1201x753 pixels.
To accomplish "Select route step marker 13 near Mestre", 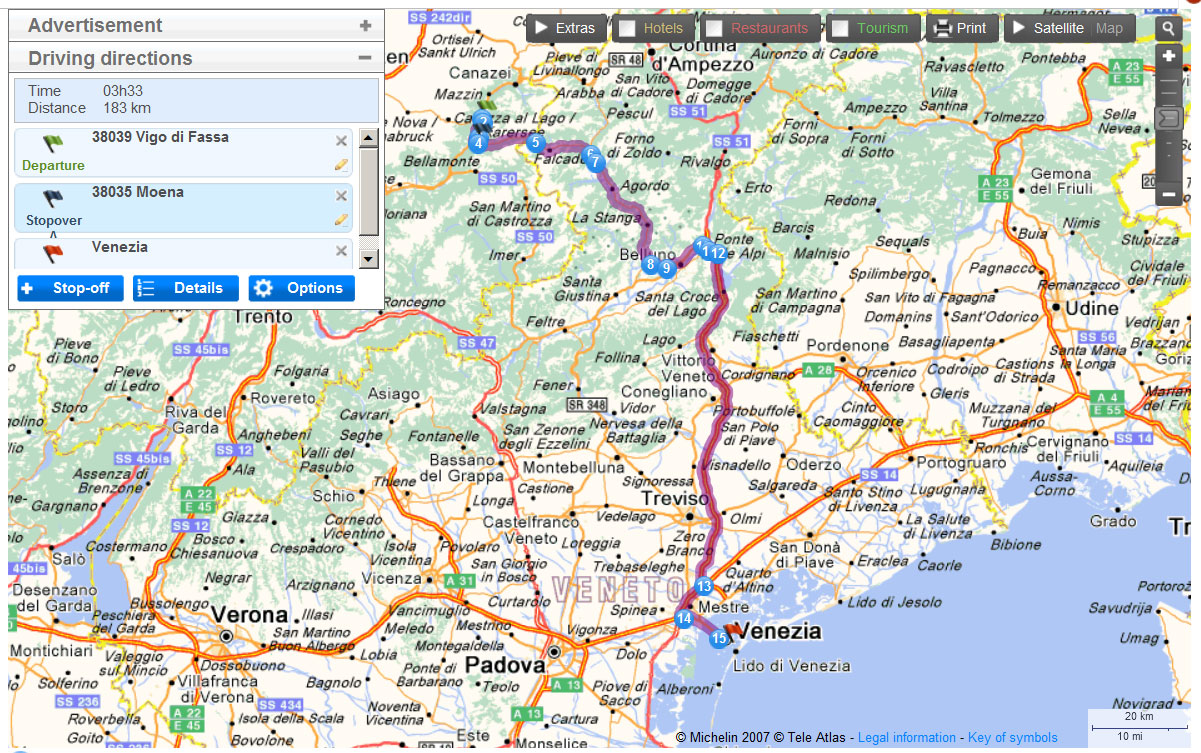I will 704,587.
